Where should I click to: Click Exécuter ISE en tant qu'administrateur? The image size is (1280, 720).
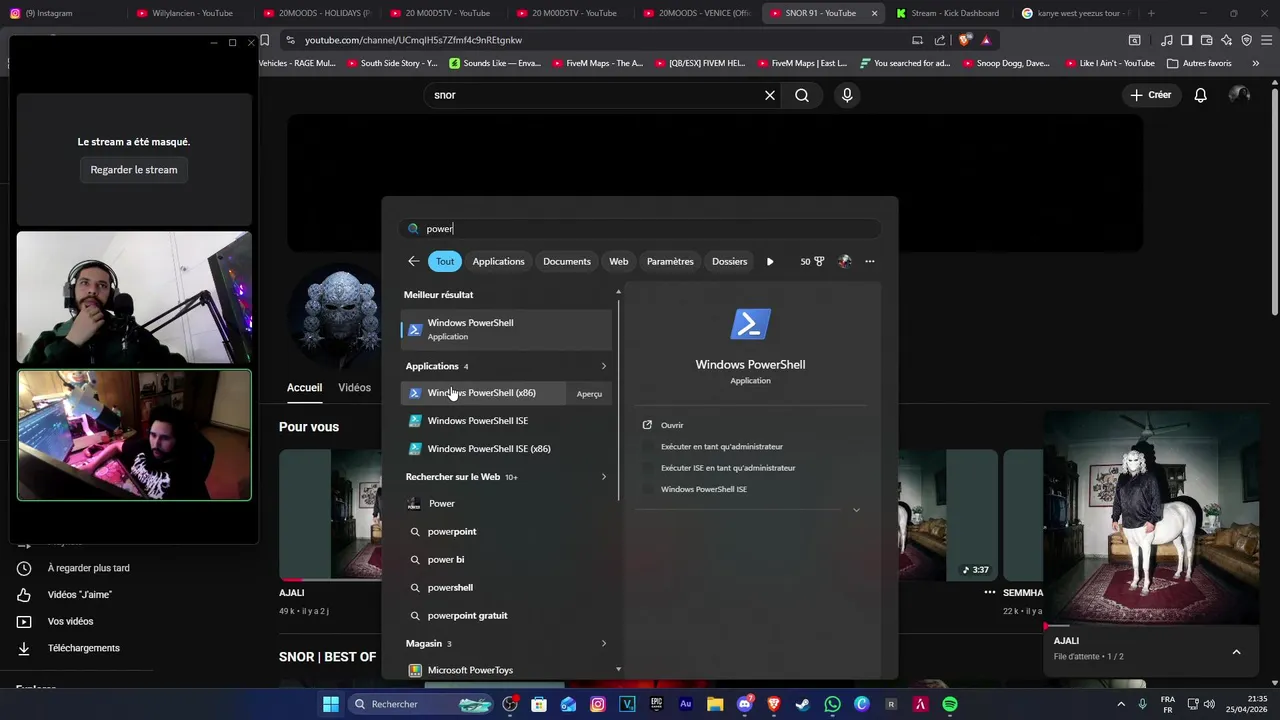[x=728, y=468]
